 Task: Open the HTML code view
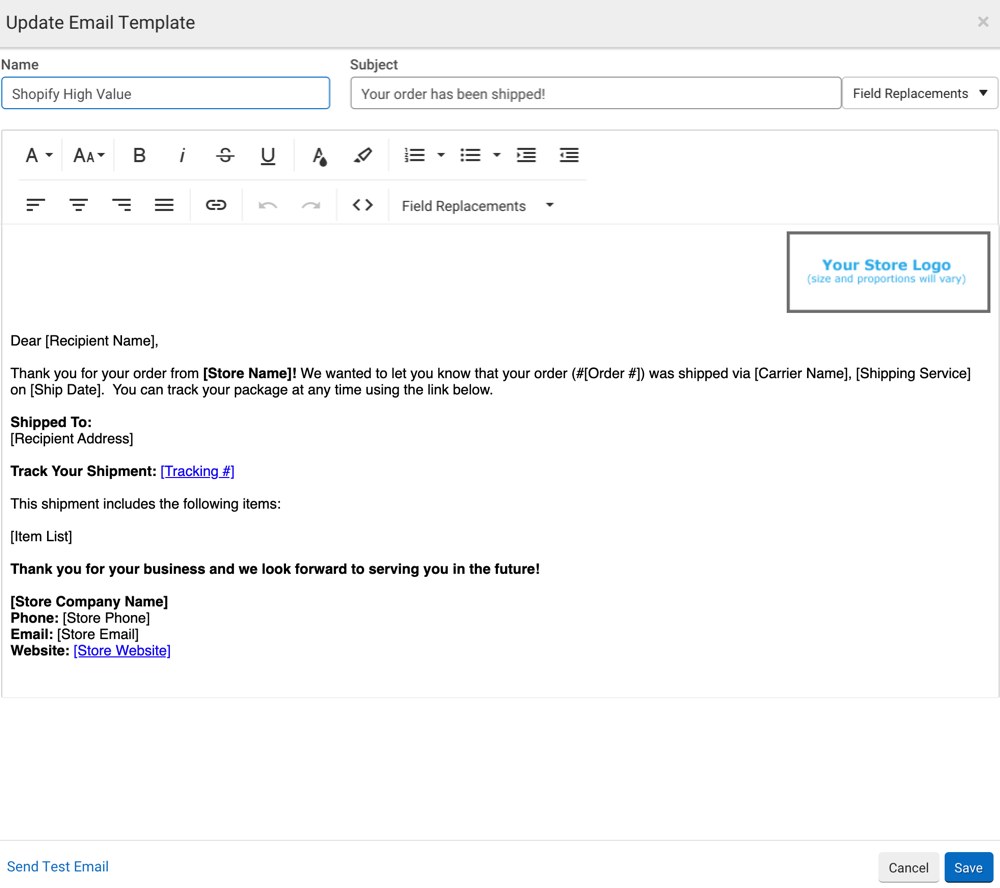(x=363, y=205)
